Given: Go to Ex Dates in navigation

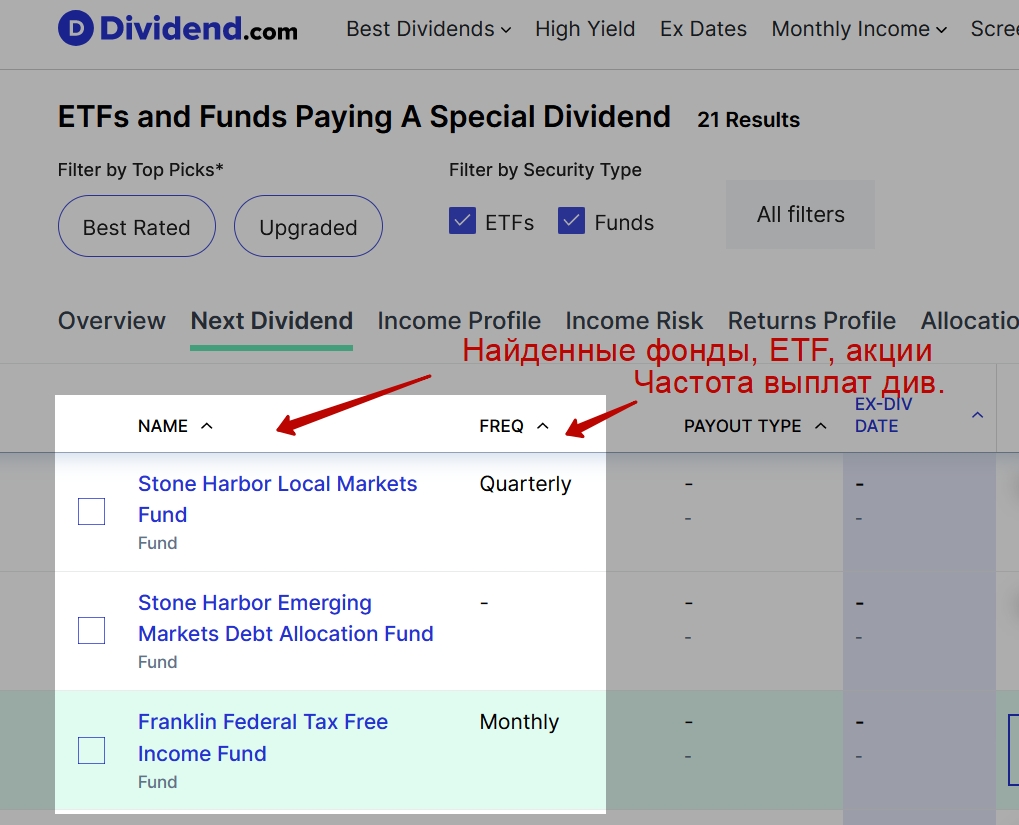Looking at the screenshot, I should pos(703,29).
